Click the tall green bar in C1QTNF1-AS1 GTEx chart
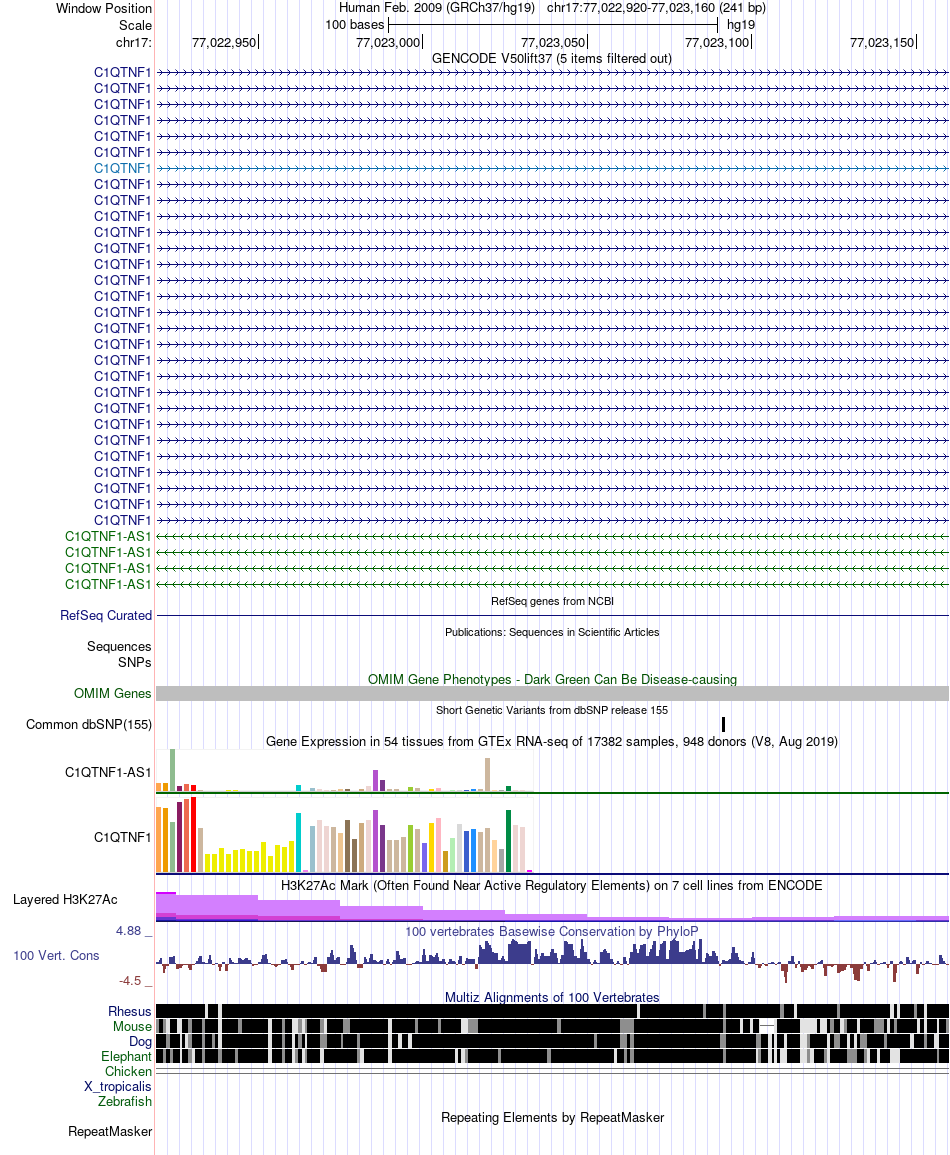This screenshot has height=1155, width=950. 172,770
